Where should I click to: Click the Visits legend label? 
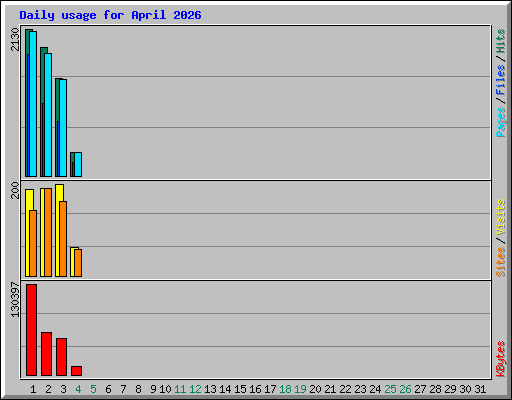[x=501, y=217]
